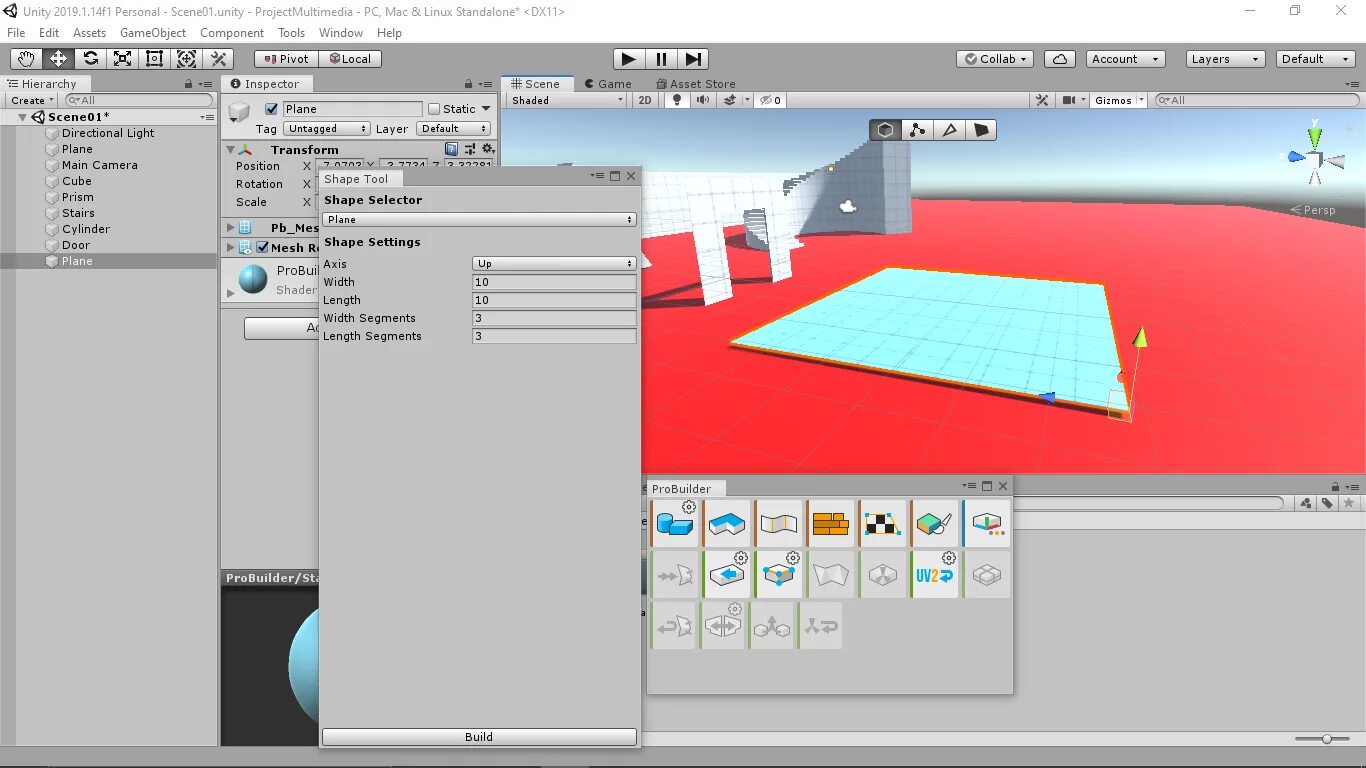This screenshot has height=768, width=1366.
Task: Select the Rect transform tool
Action: [154, 59]
